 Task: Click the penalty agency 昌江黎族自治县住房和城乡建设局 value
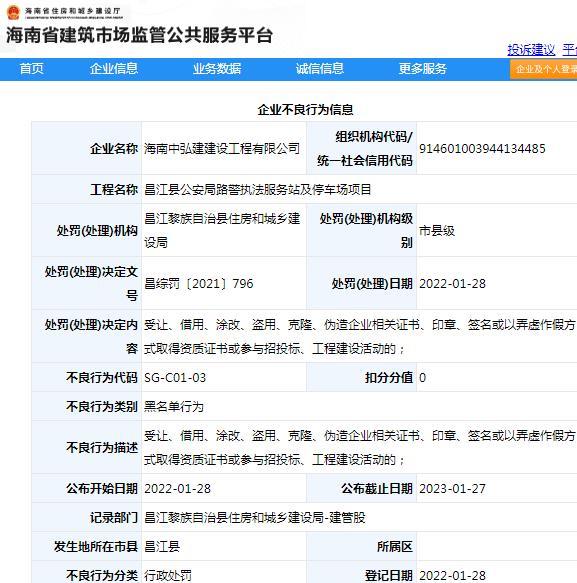click(222, 231)
